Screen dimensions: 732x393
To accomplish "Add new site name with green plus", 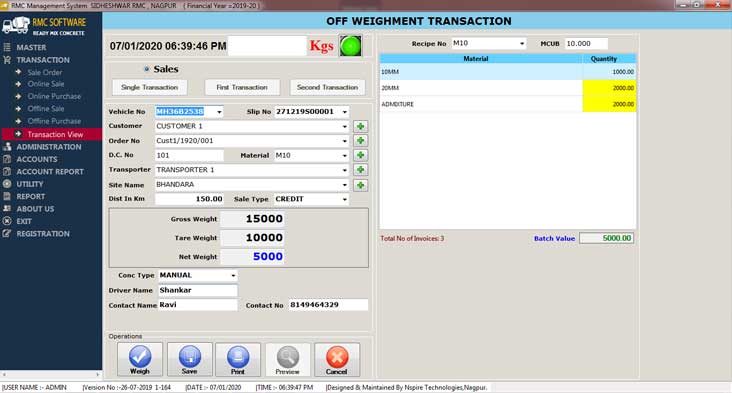I will coord(360,185).
